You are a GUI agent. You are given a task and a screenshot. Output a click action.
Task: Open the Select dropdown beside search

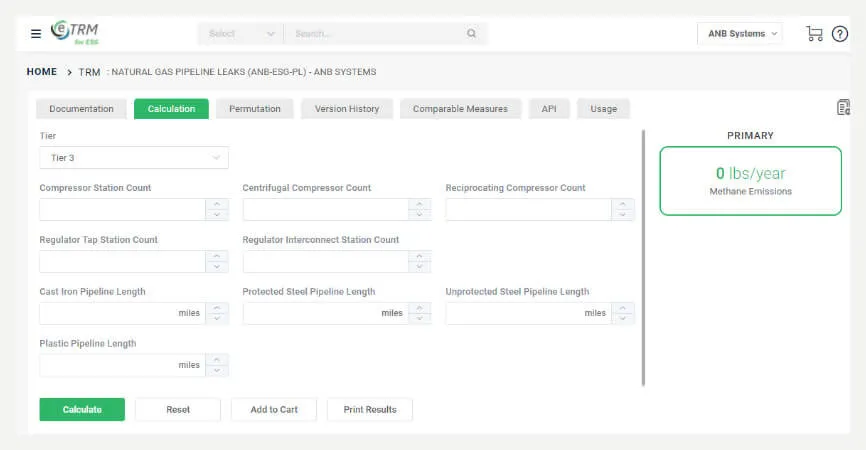pyautogui.click(x=240, y=34)
